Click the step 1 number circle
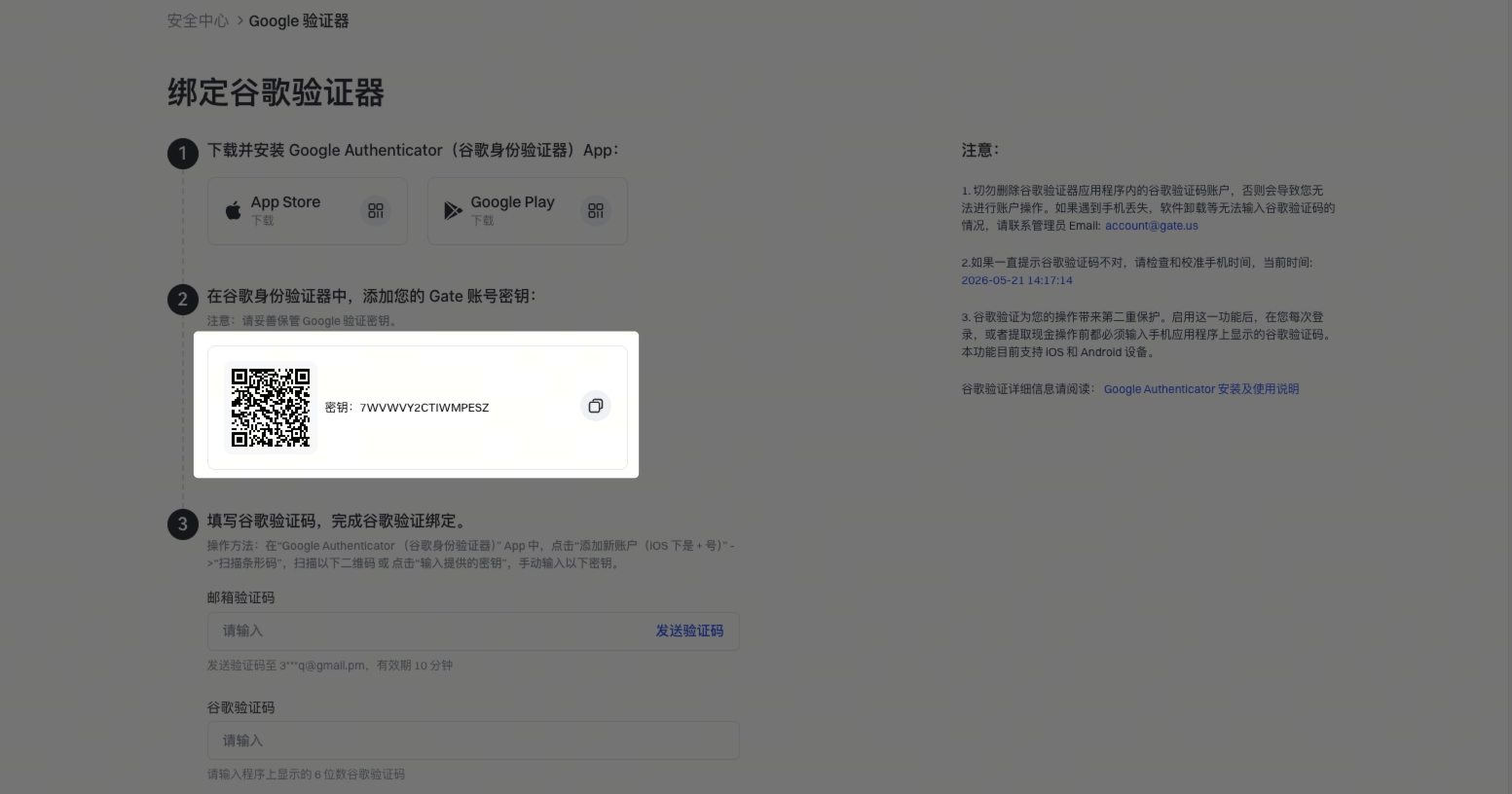This screenshot has width=1512, height=794. coord(182,153)
